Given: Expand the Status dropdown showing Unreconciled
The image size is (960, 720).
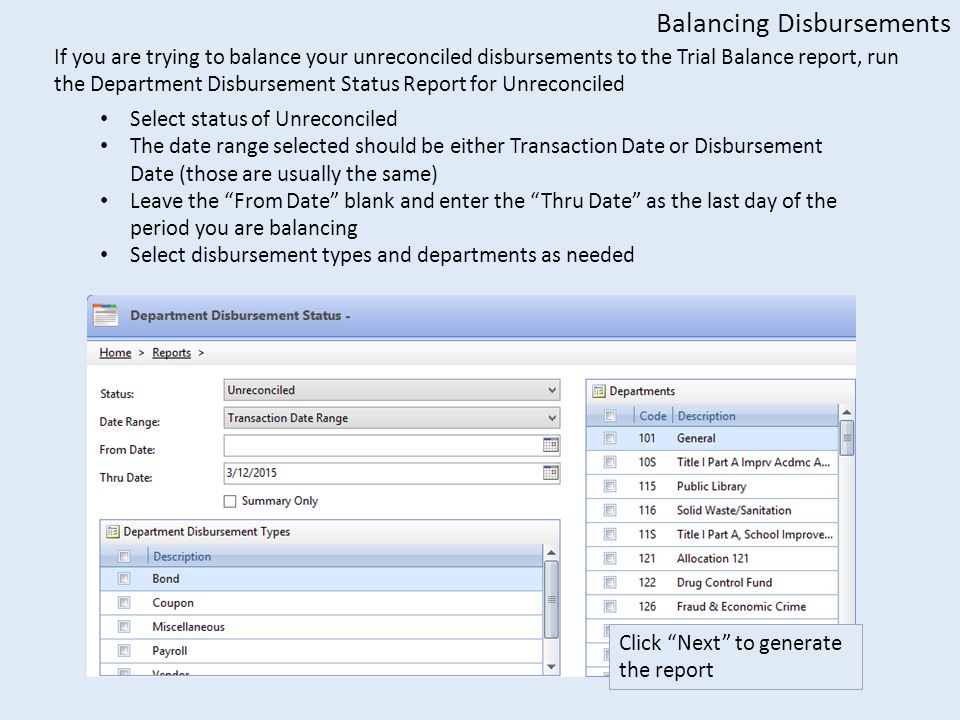Looking at the screenshot, I should tap(392, 390).
